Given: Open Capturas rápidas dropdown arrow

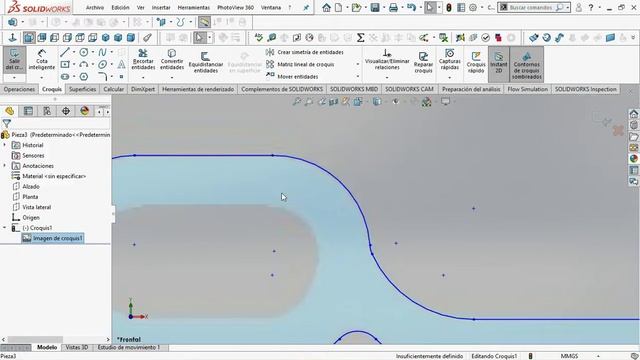Looking at the screenshot, I should [x=449, y=77].
